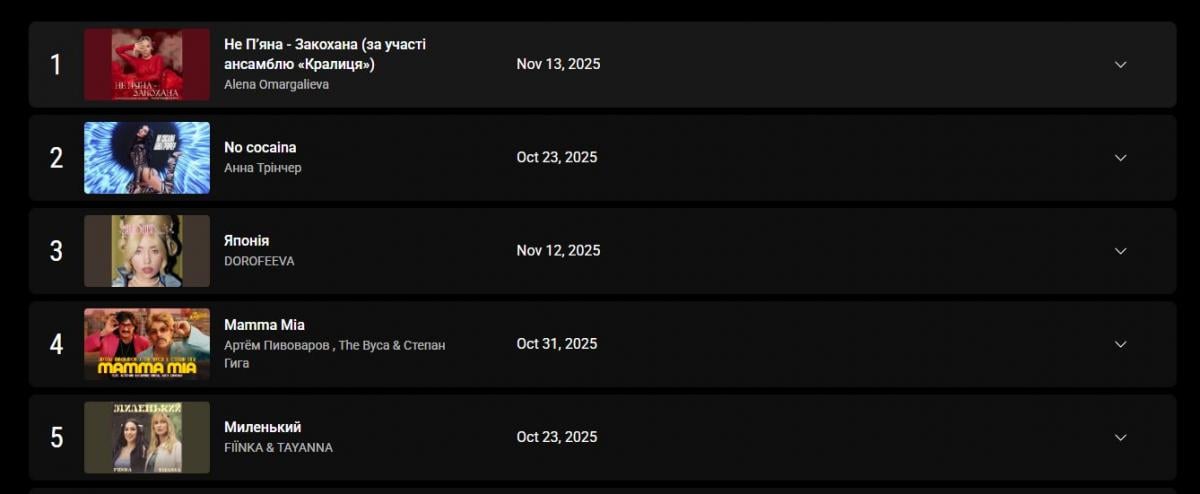Open artist Alena Omargalieva
Viewport: 1200px width, 494px height.
pyautogui.click(x=276, y=85)
